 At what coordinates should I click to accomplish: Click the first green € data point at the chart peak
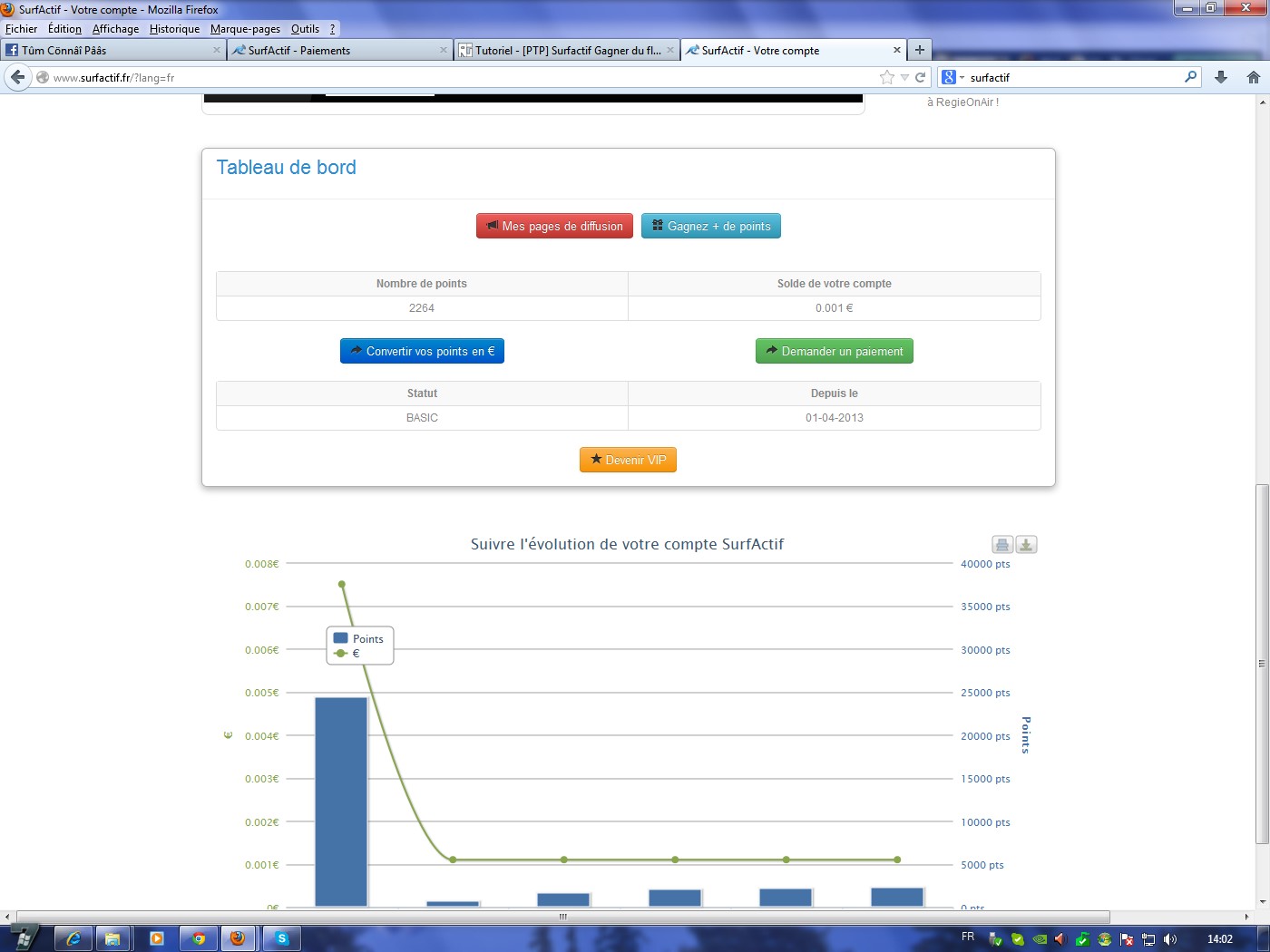[341, 584]
